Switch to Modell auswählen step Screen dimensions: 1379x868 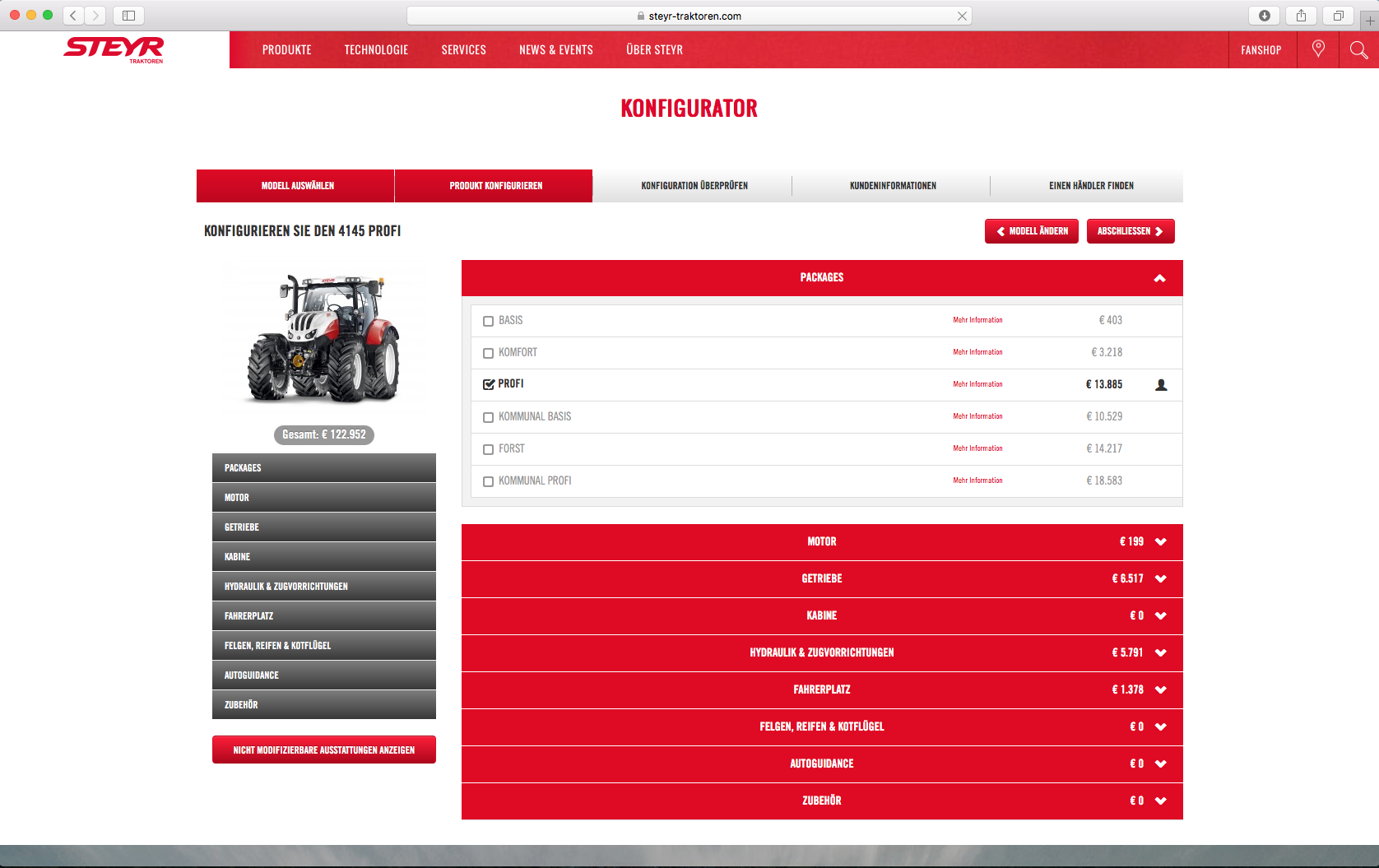tap(295, 186)
